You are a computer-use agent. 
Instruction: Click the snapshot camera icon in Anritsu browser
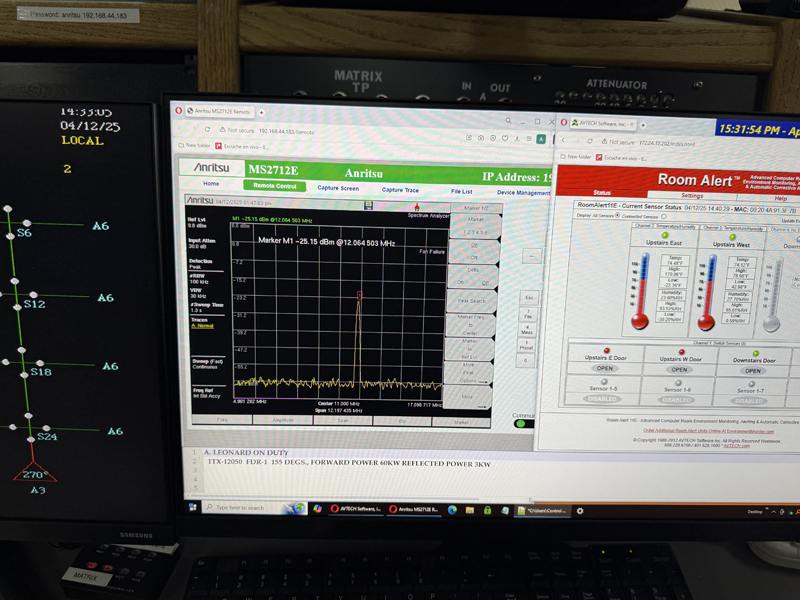pos(481,138)
